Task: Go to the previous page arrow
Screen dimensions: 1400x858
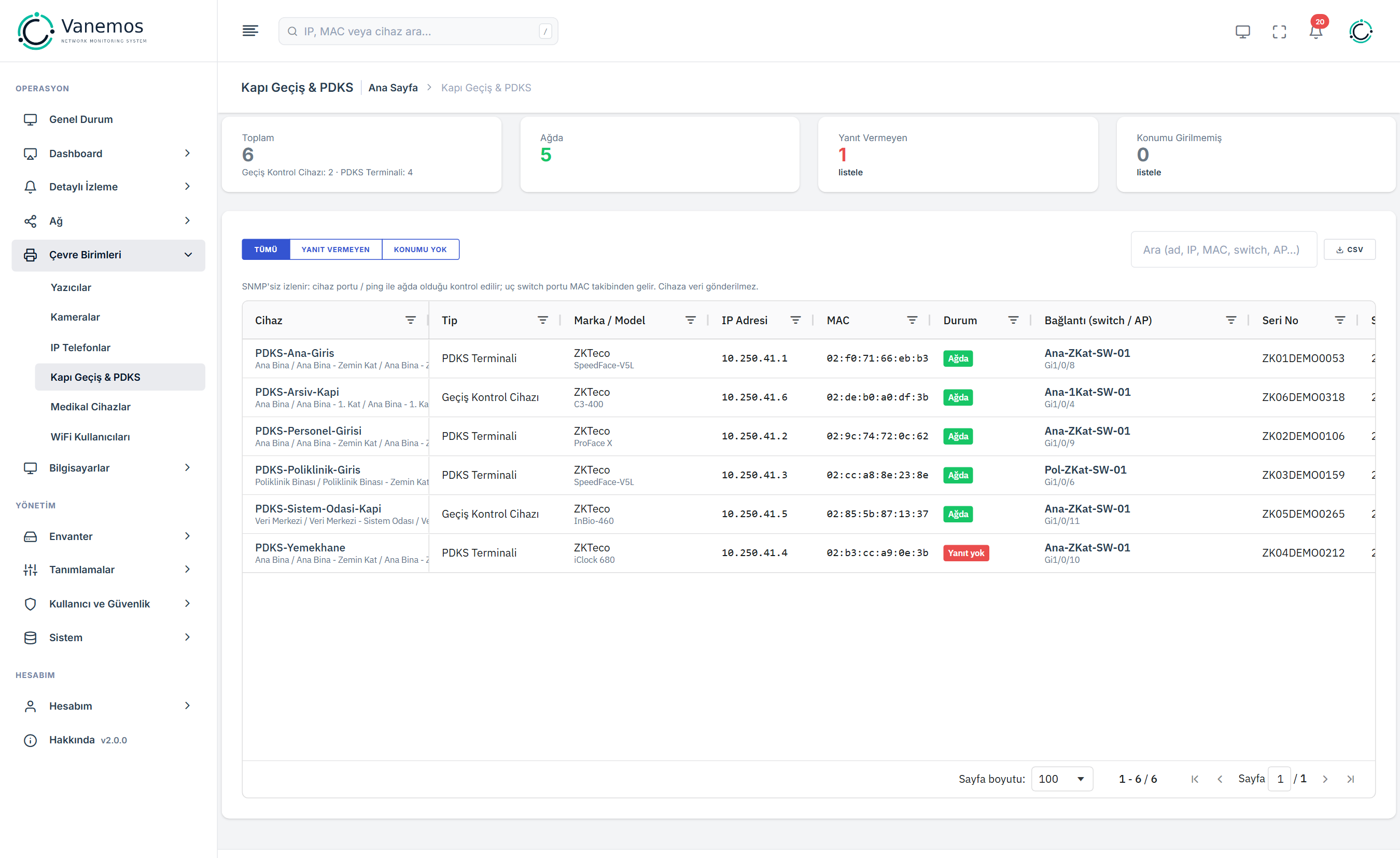Action: pyautogui.click(x=1220, y=779)
